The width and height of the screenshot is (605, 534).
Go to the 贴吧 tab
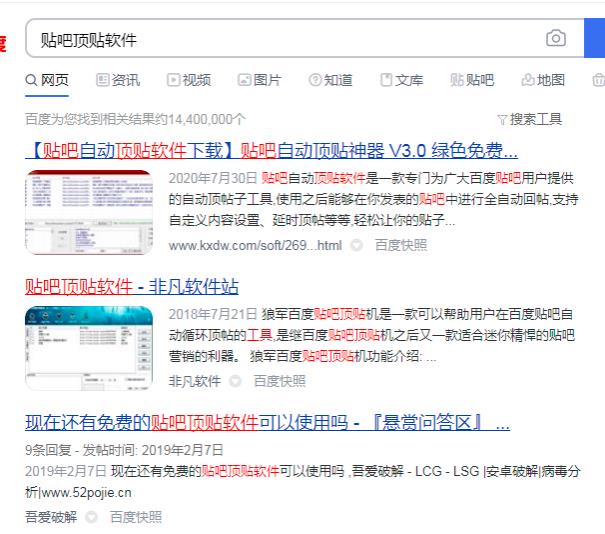(472, 80)
